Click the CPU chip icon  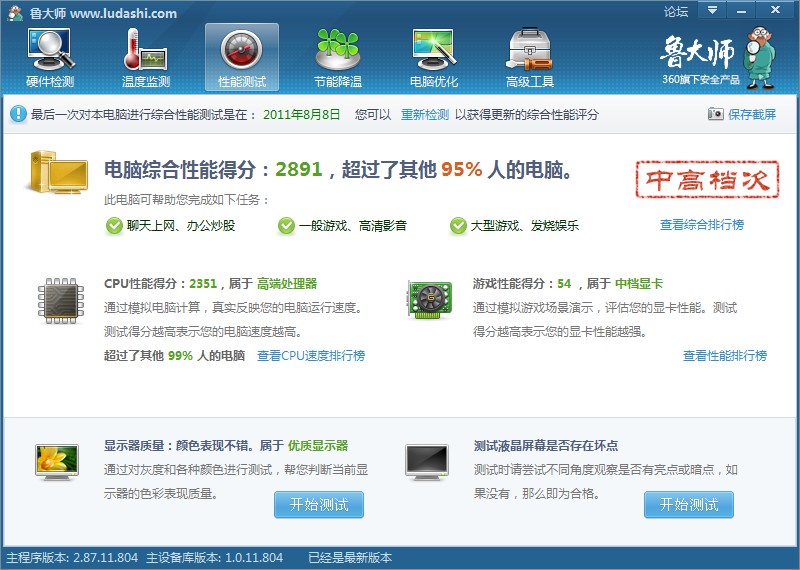coord(61,301)
